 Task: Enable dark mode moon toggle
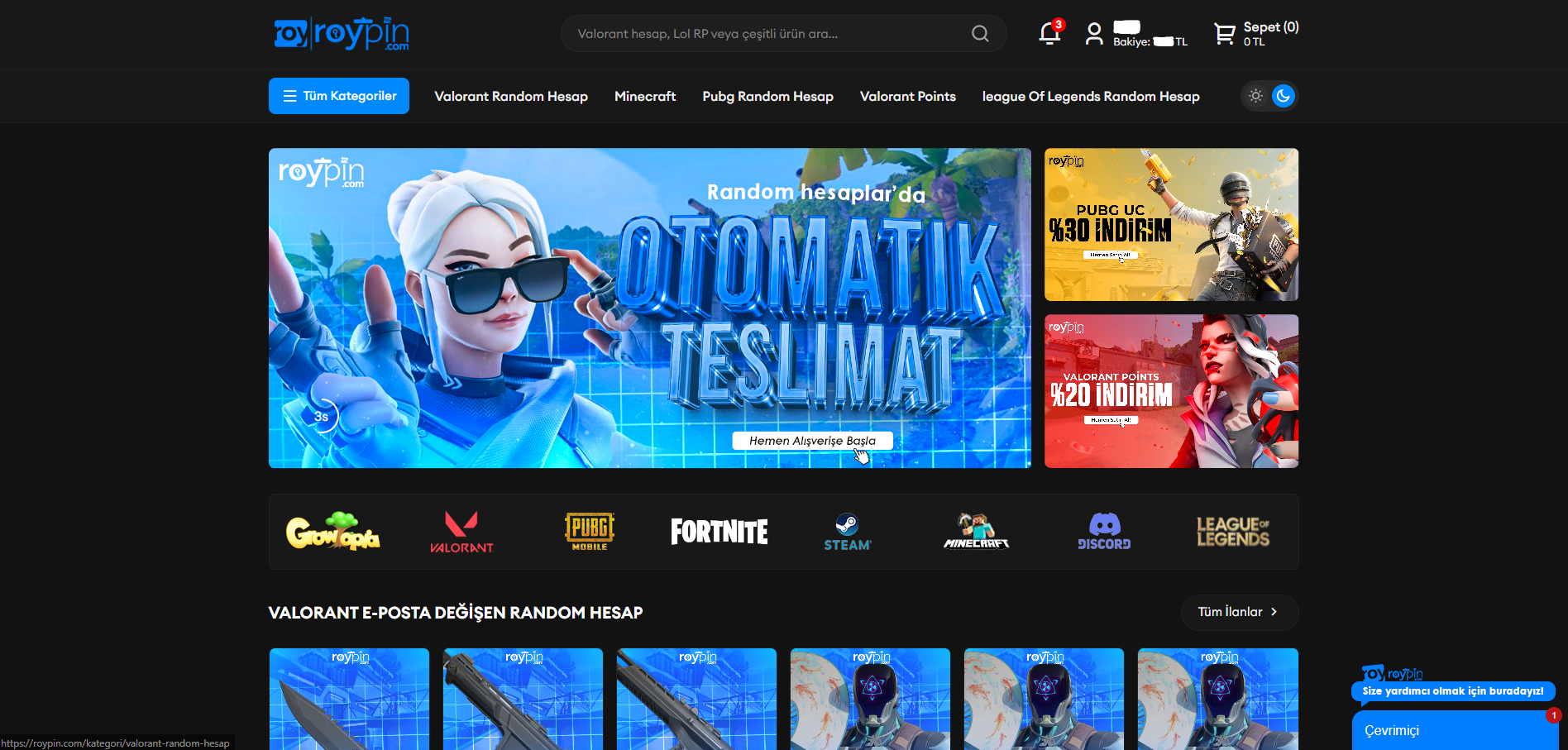click(x=1284, y=96)
